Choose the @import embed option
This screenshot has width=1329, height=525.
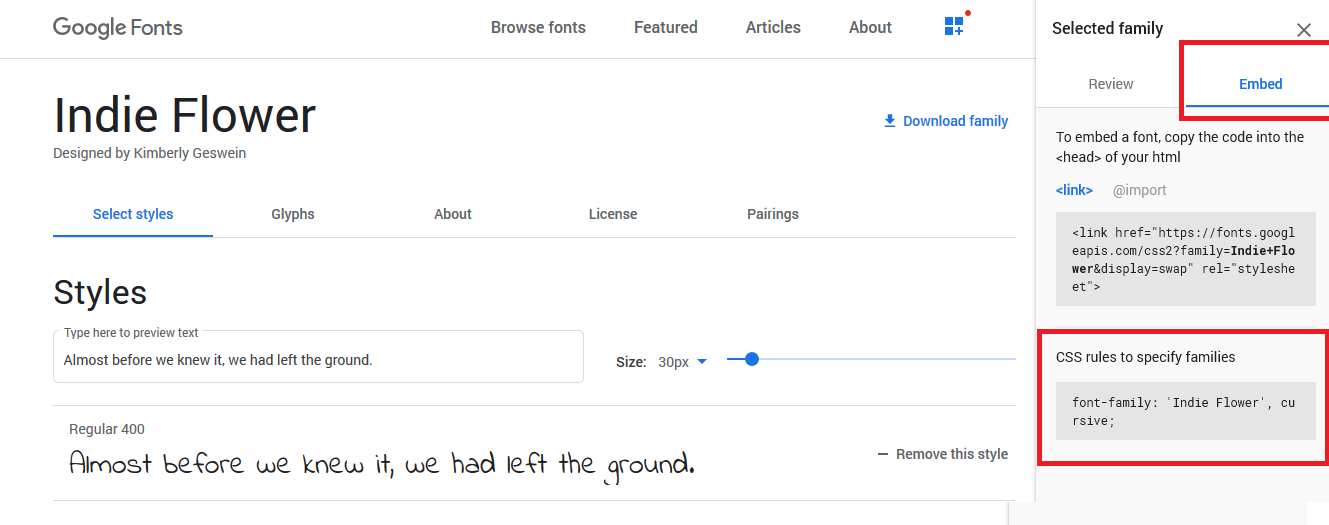[x=1140, y=190]
